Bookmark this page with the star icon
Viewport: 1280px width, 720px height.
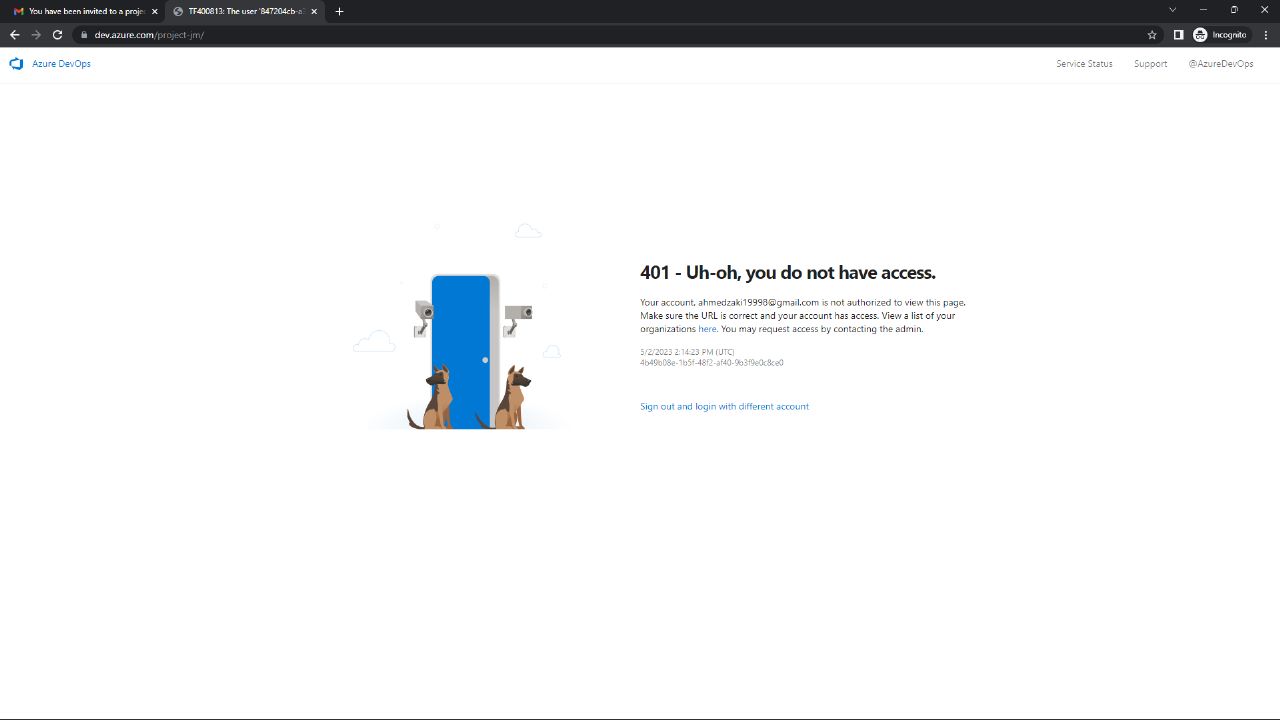coord(1152,34)
